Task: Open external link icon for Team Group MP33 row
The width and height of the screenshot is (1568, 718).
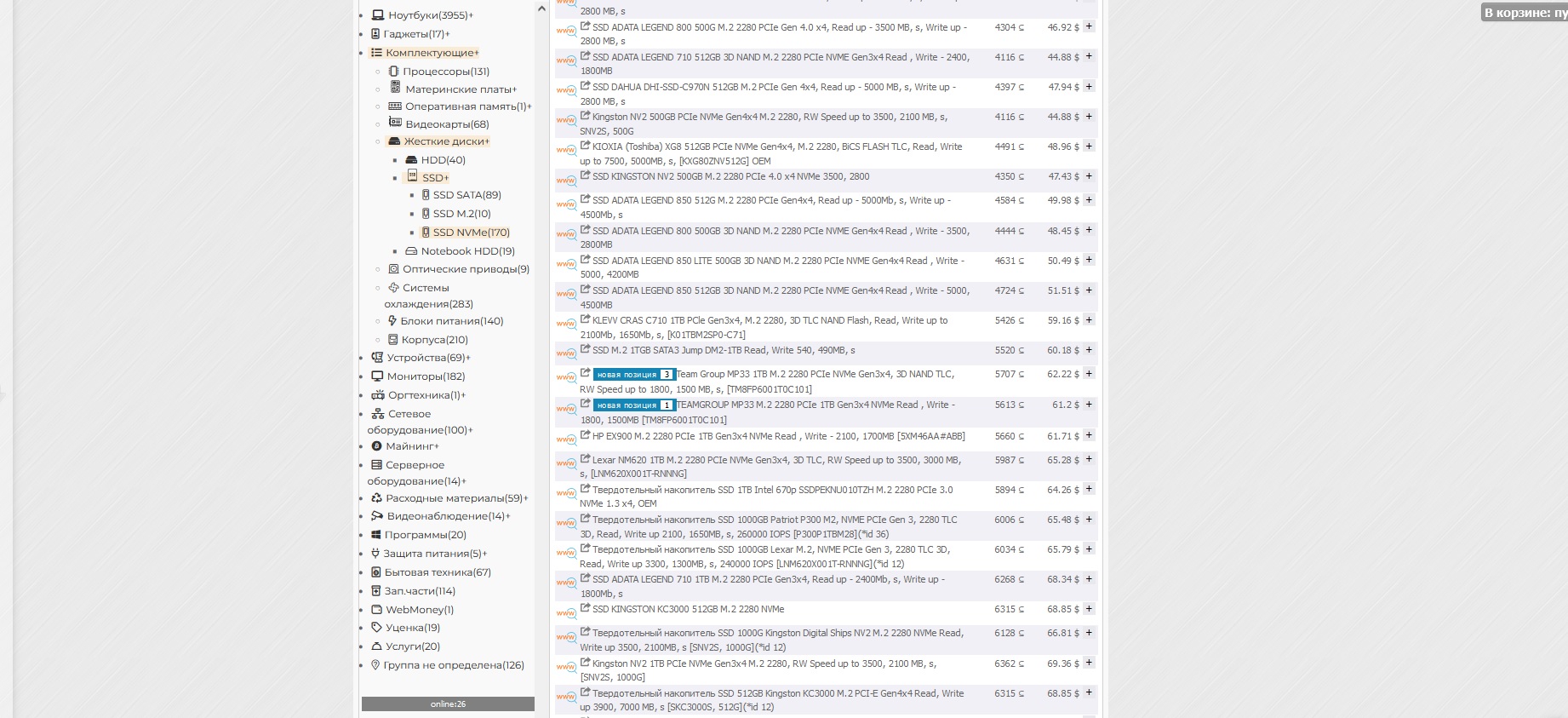Action: point(585,373)
